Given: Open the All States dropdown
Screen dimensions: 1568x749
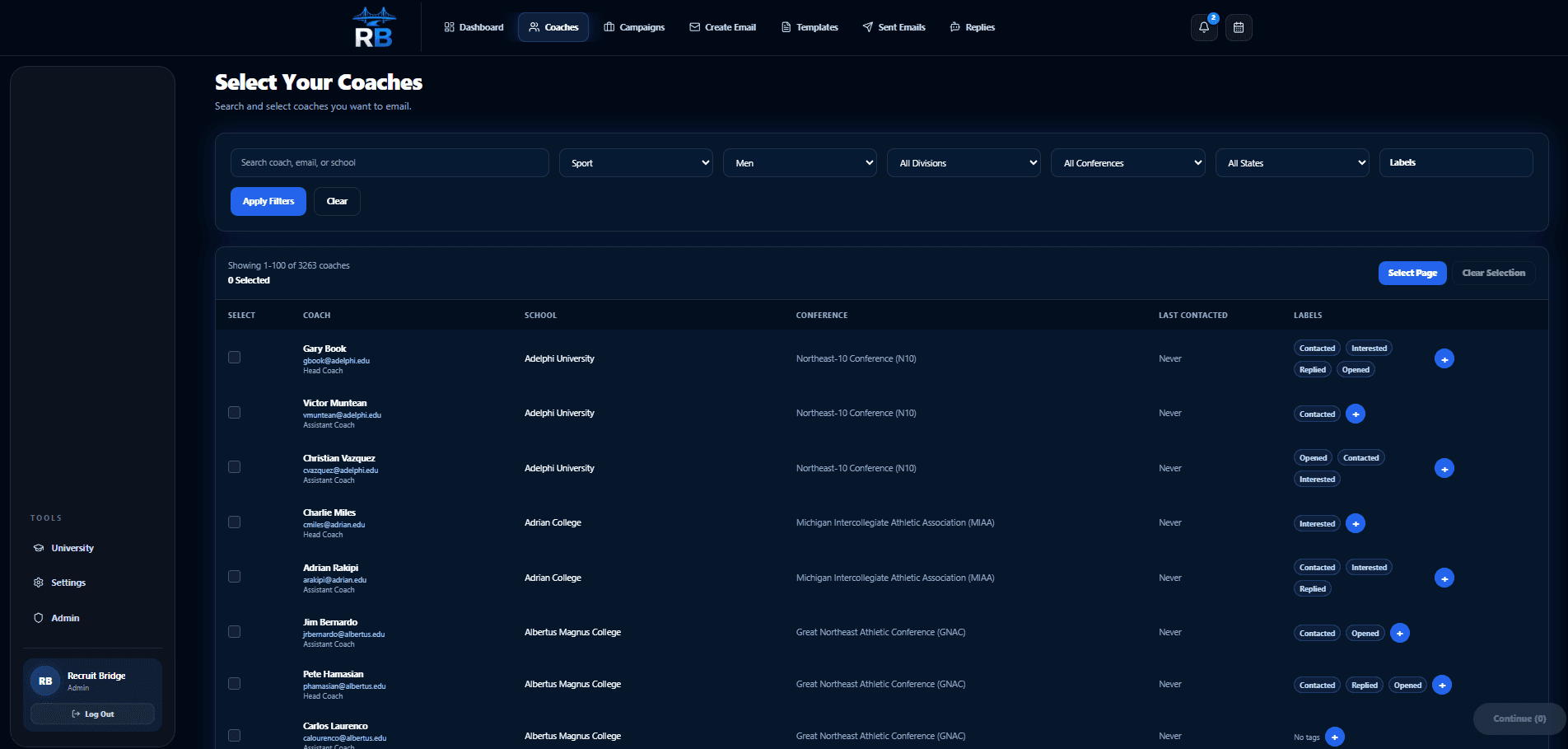Looking at the screenshot, I should (1292, 162).
